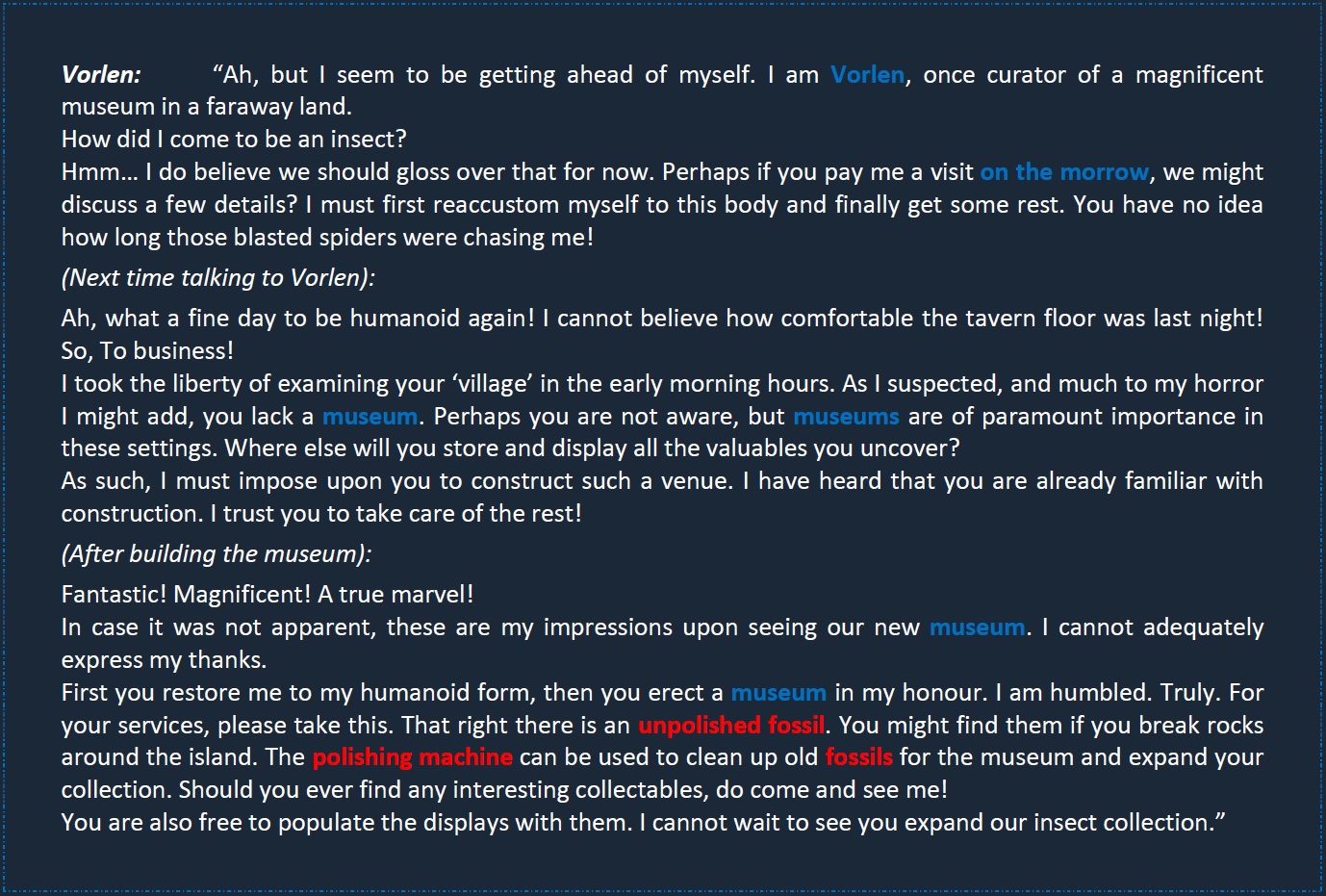Image resolution: width=1326 pixels, height=896 pixels.
Task: Select "Fantastic! Magnificent! A true marvel!" line
Action: 268,595
